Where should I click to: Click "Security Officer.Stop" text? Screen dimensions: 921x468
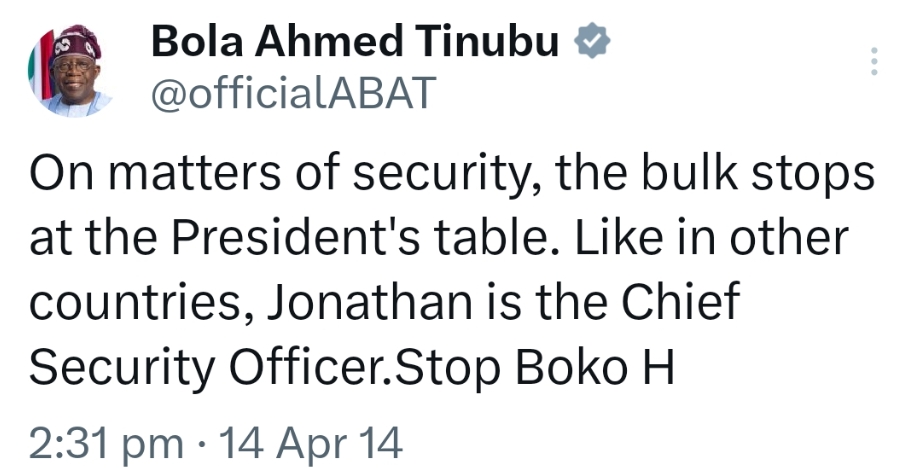coord(265,368)
